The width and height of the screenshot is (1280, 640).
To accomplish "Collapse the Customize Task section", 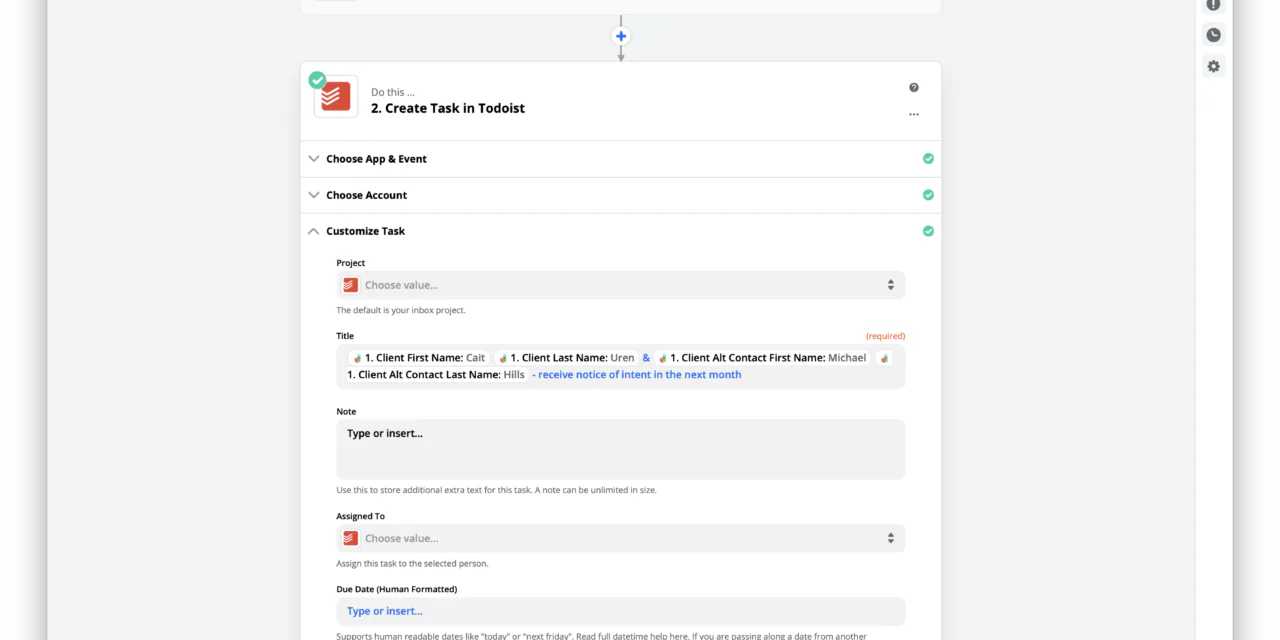I will click(x=620, y=231).
